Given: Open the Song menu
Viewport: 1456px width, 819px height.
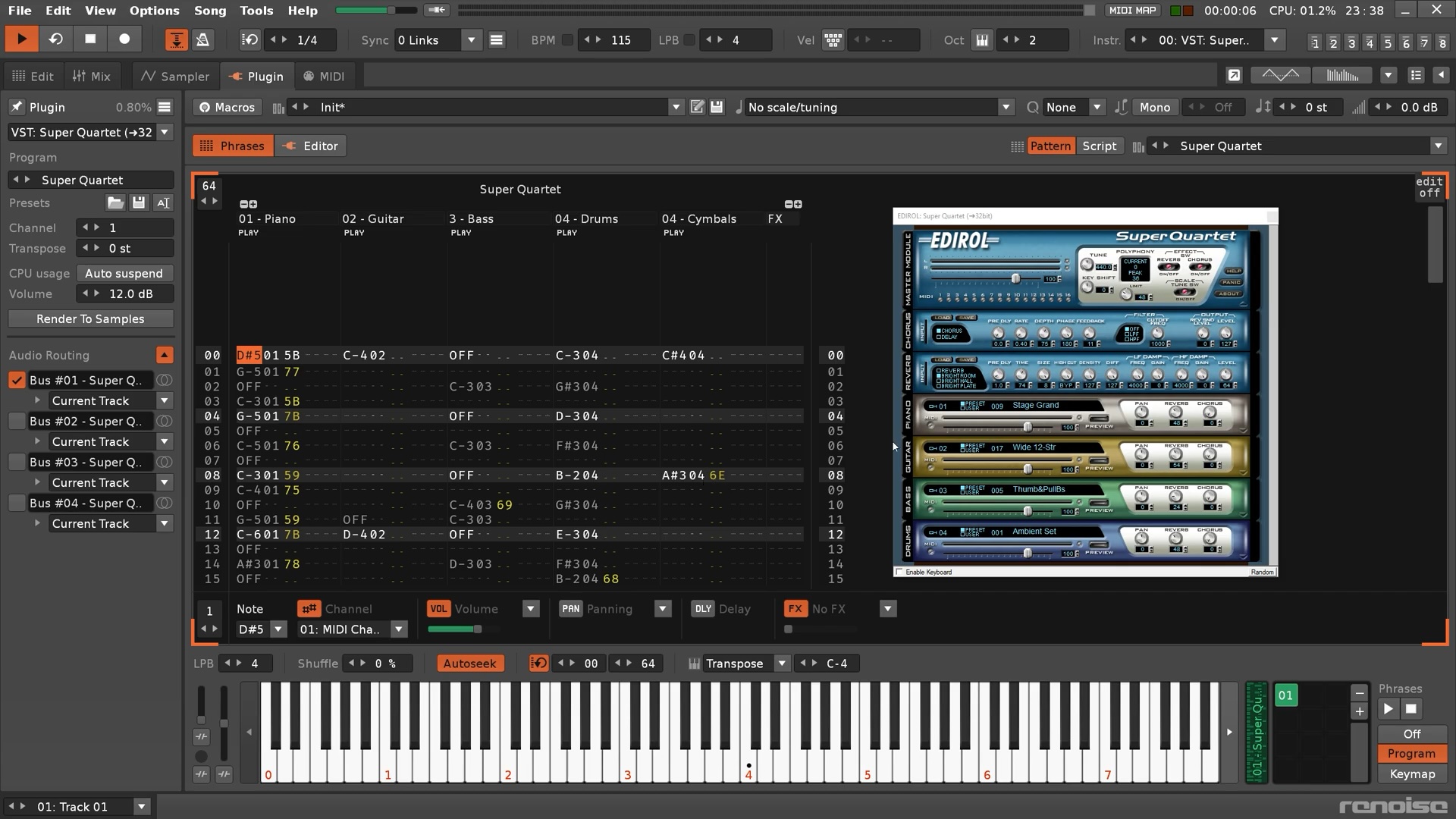Looking at the screenshot, I should click(x=210, y=11).
